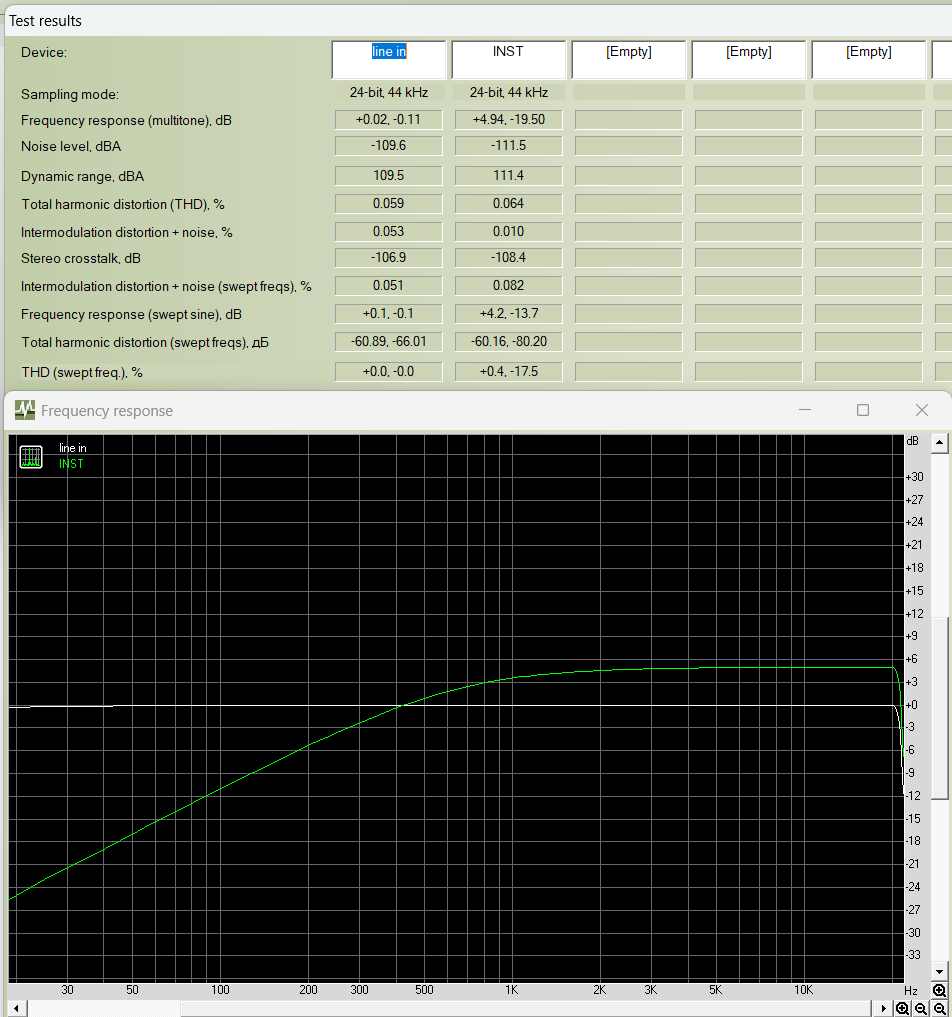Click the green INST legend label on graph
The image size is (952, 1017).
tap(71, 464)
